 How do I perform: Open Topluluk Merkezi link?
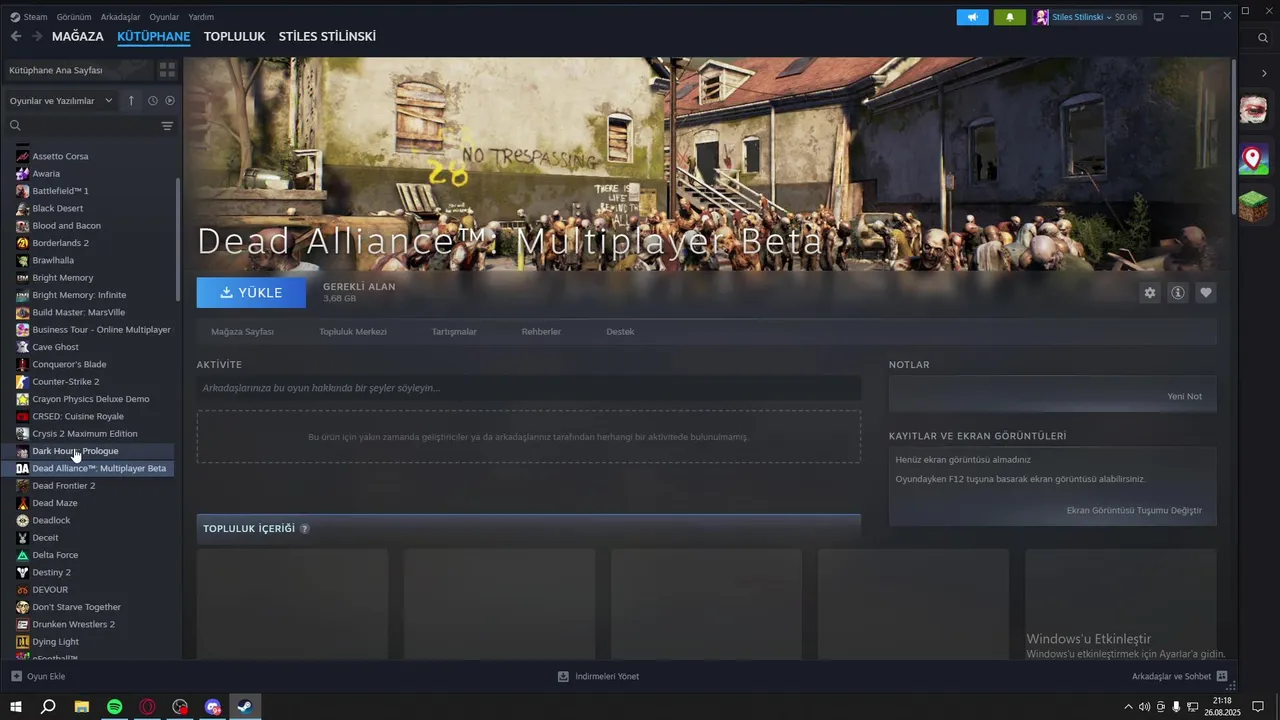[353, 331]
